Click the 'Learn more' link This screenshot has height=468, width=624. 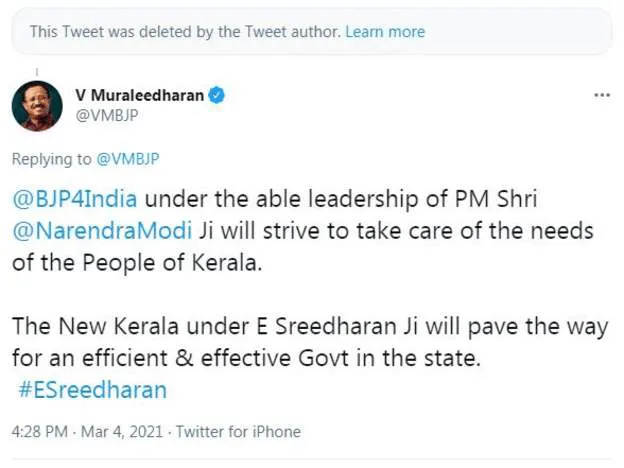(x=384, y=32)
